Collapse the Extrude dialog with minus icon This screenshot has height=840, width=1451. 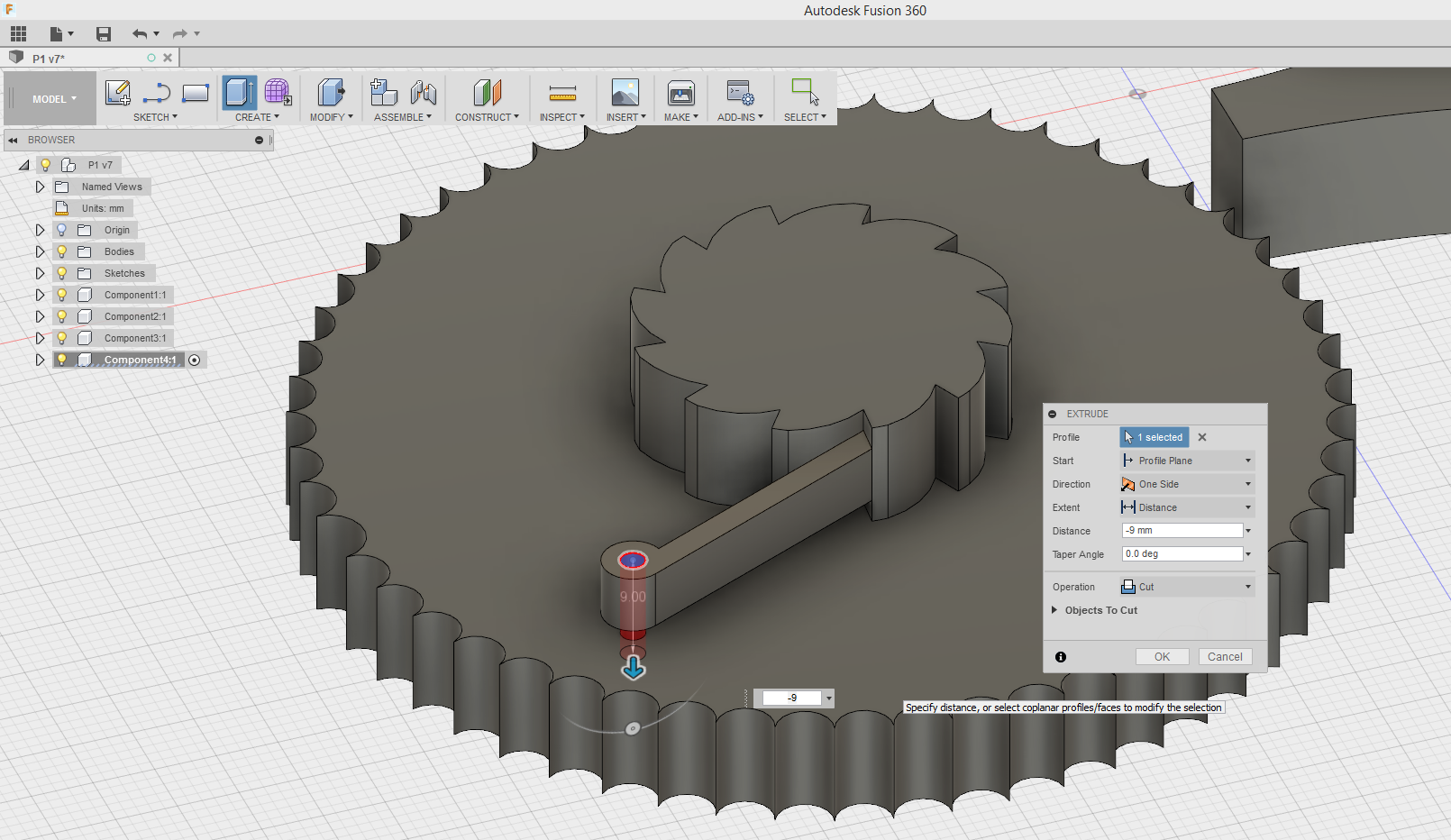[x=1053, y=414]
